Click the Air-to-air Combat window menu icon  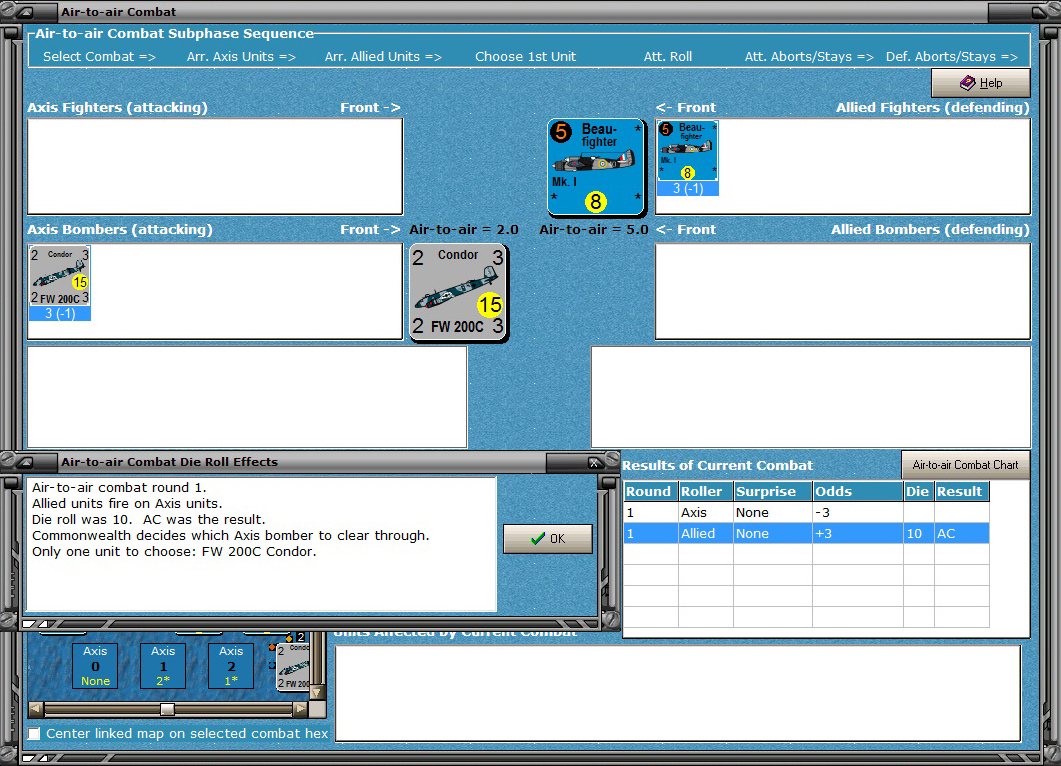(x=23, y=12)
